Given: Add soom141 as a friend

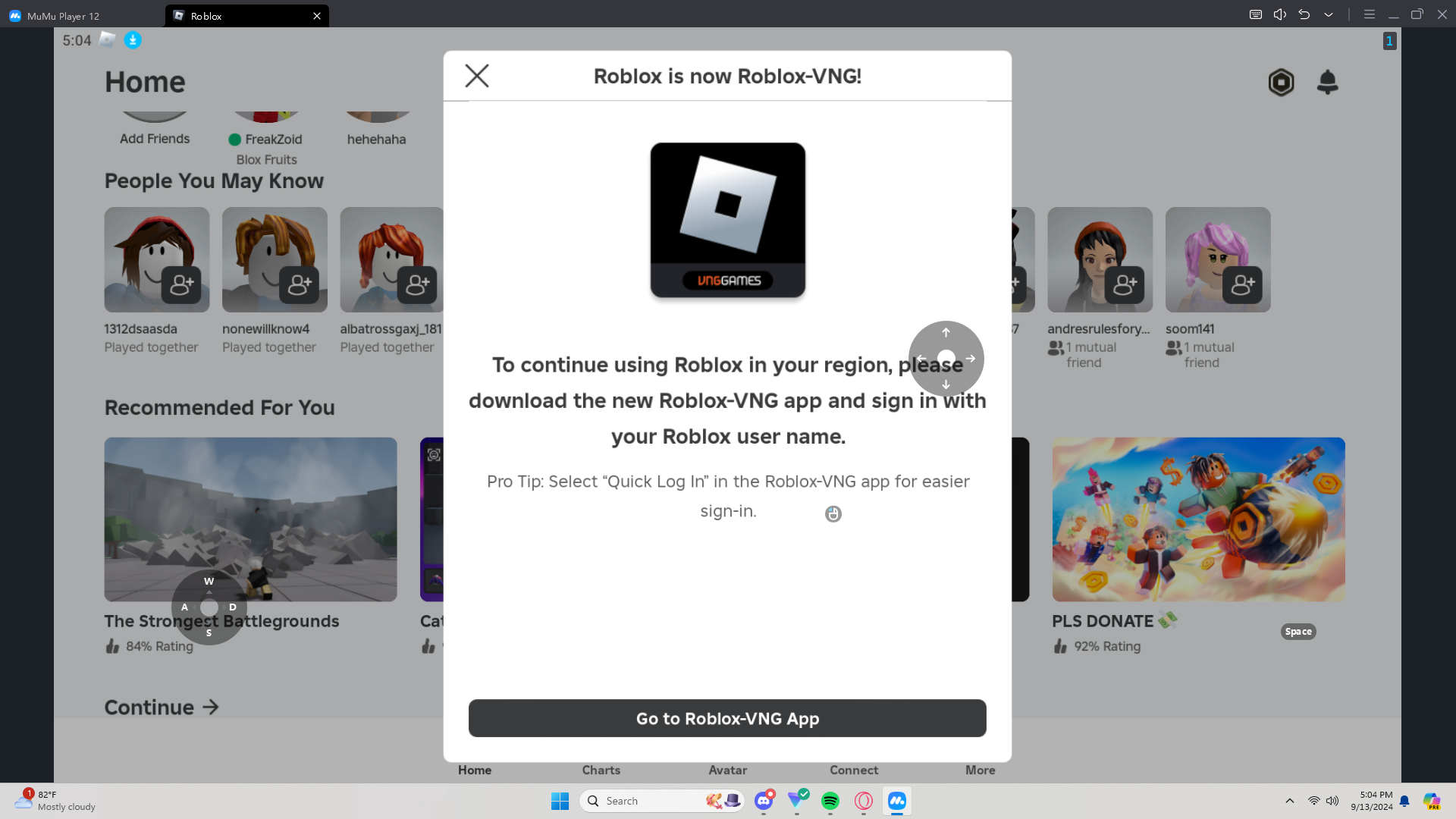Looking at the screenshot, I should click(x=1243, y=285).
